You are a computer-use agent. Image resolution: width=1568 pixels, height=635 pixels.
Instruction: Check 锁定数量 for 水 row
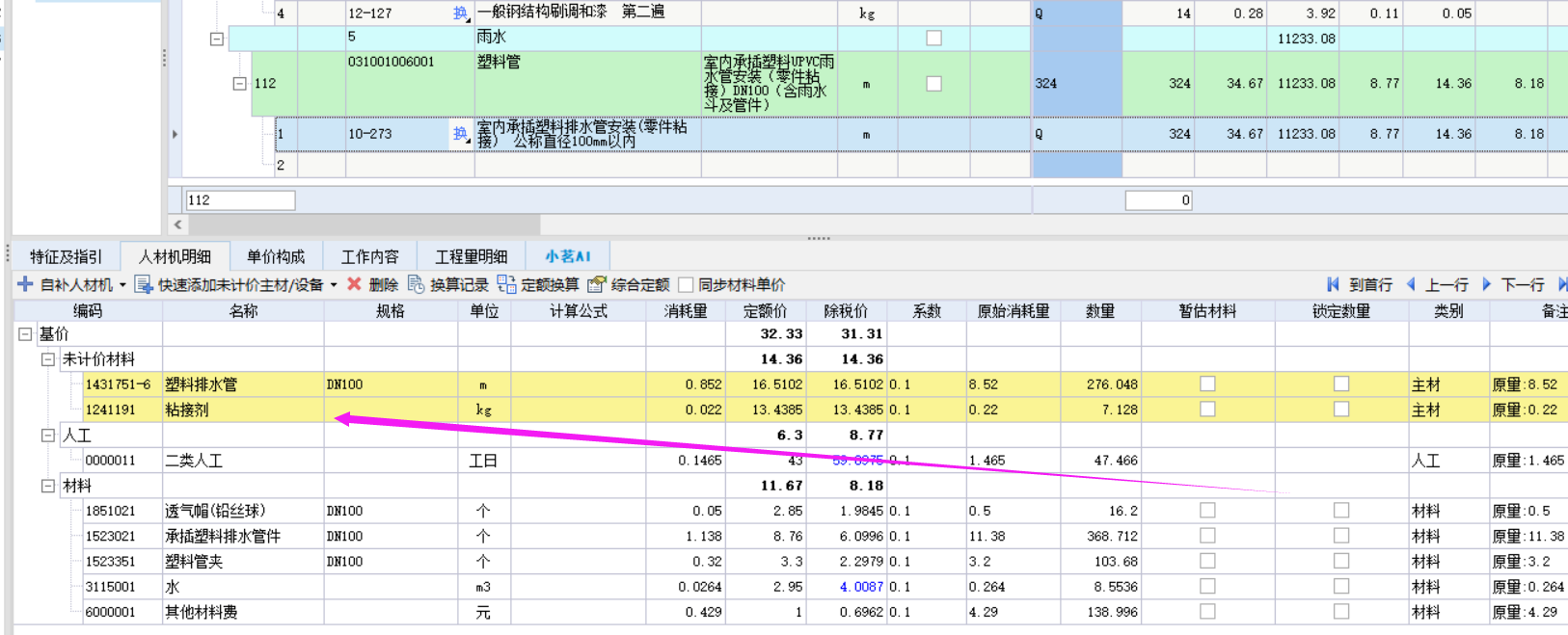(x=1341, y=586)
